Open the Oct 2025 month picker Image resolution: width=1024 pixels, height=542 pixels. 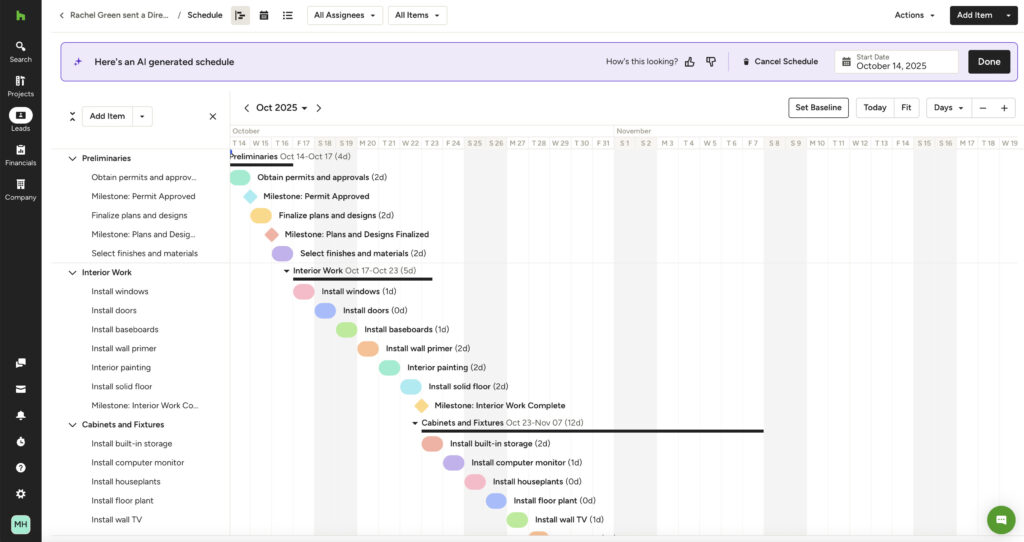pyautogui.click(x=281, y=108)
